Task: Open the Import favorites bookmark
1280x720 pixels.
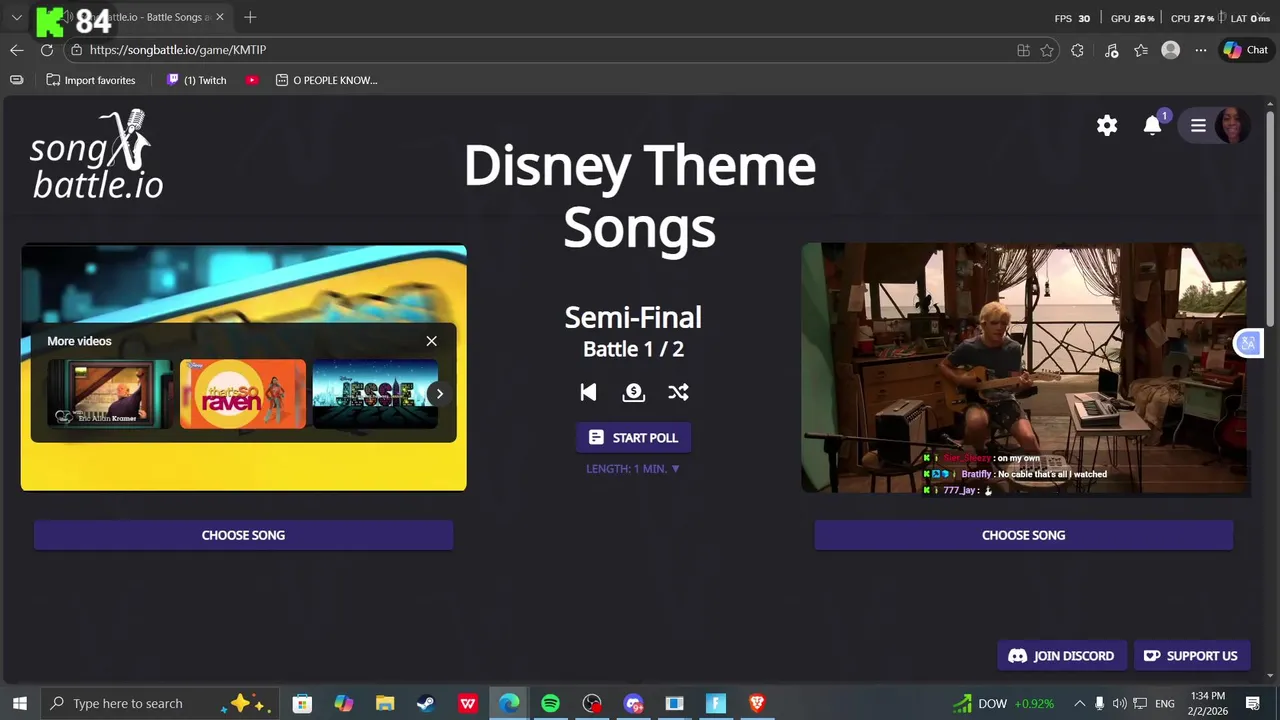Action: (x=91, y=80)
